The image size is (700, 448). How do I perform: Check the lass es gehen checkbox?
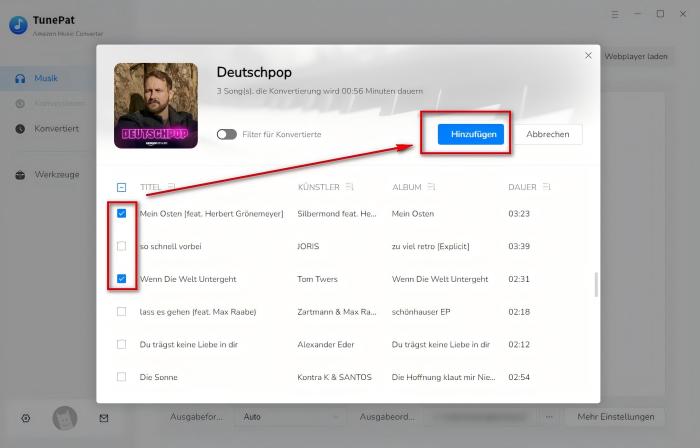click(121, 311)
